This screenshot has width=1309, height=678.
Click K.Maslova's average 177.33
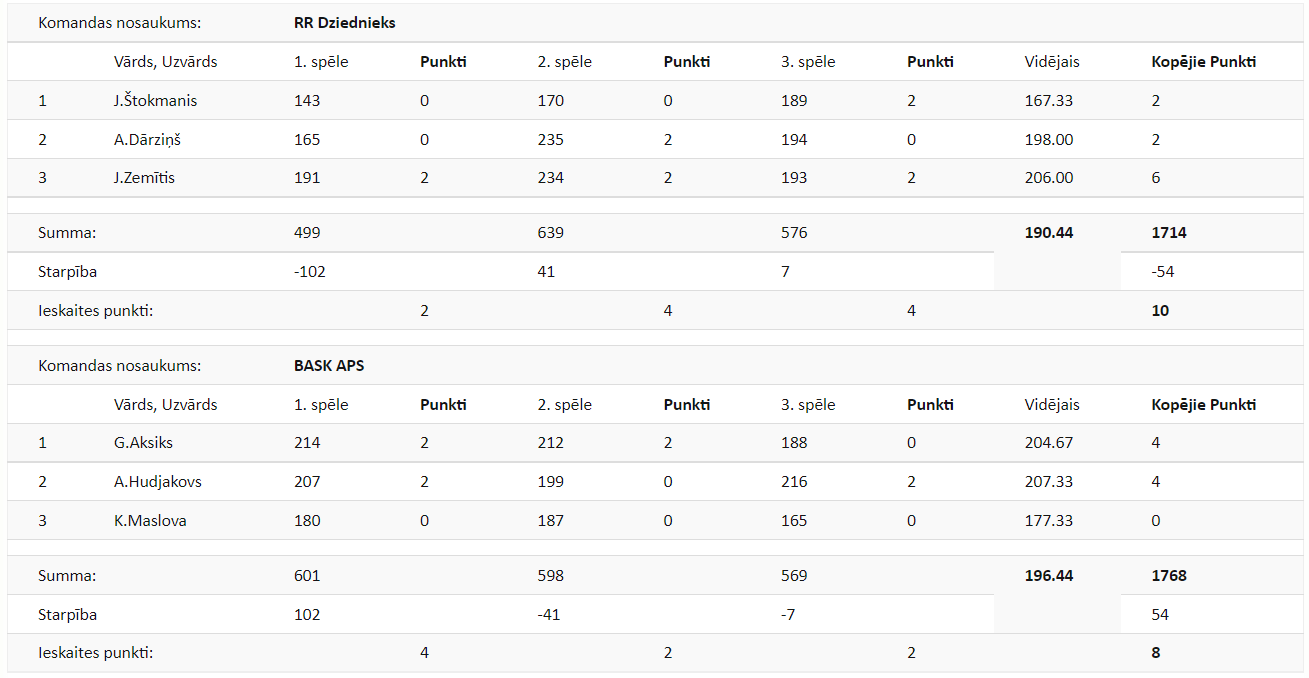point(1048,521)
